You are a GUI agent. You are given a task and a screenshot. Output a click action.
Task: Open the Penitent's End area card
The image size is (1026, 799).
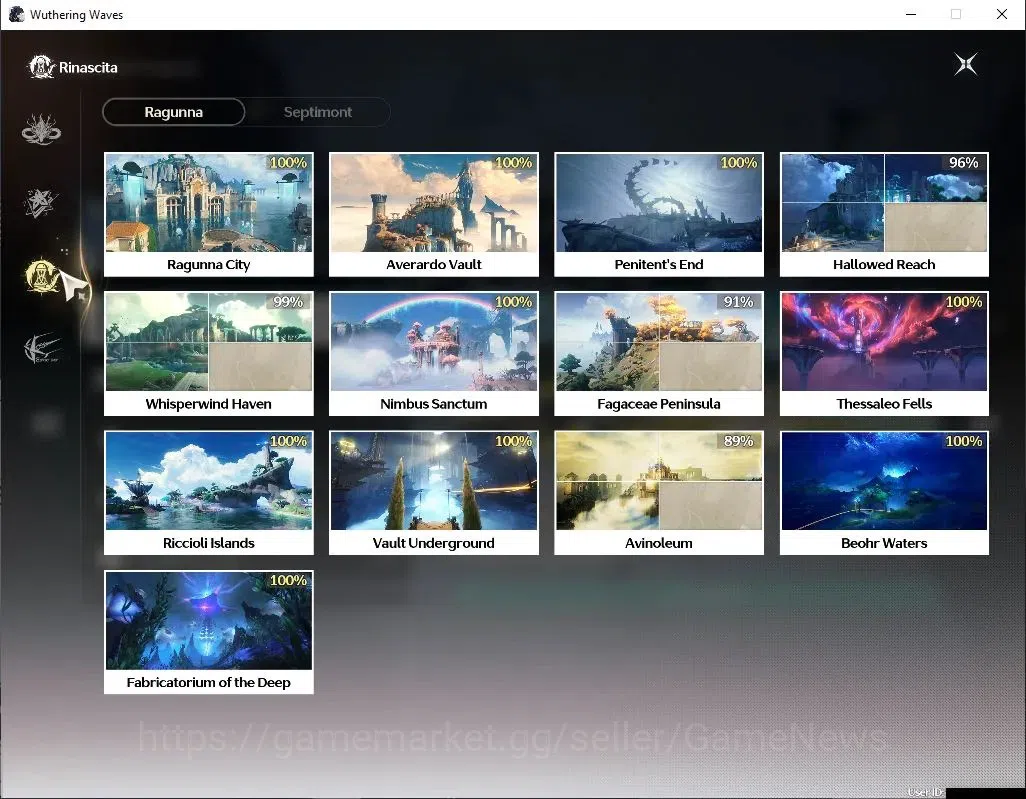(x=659, y=215)
